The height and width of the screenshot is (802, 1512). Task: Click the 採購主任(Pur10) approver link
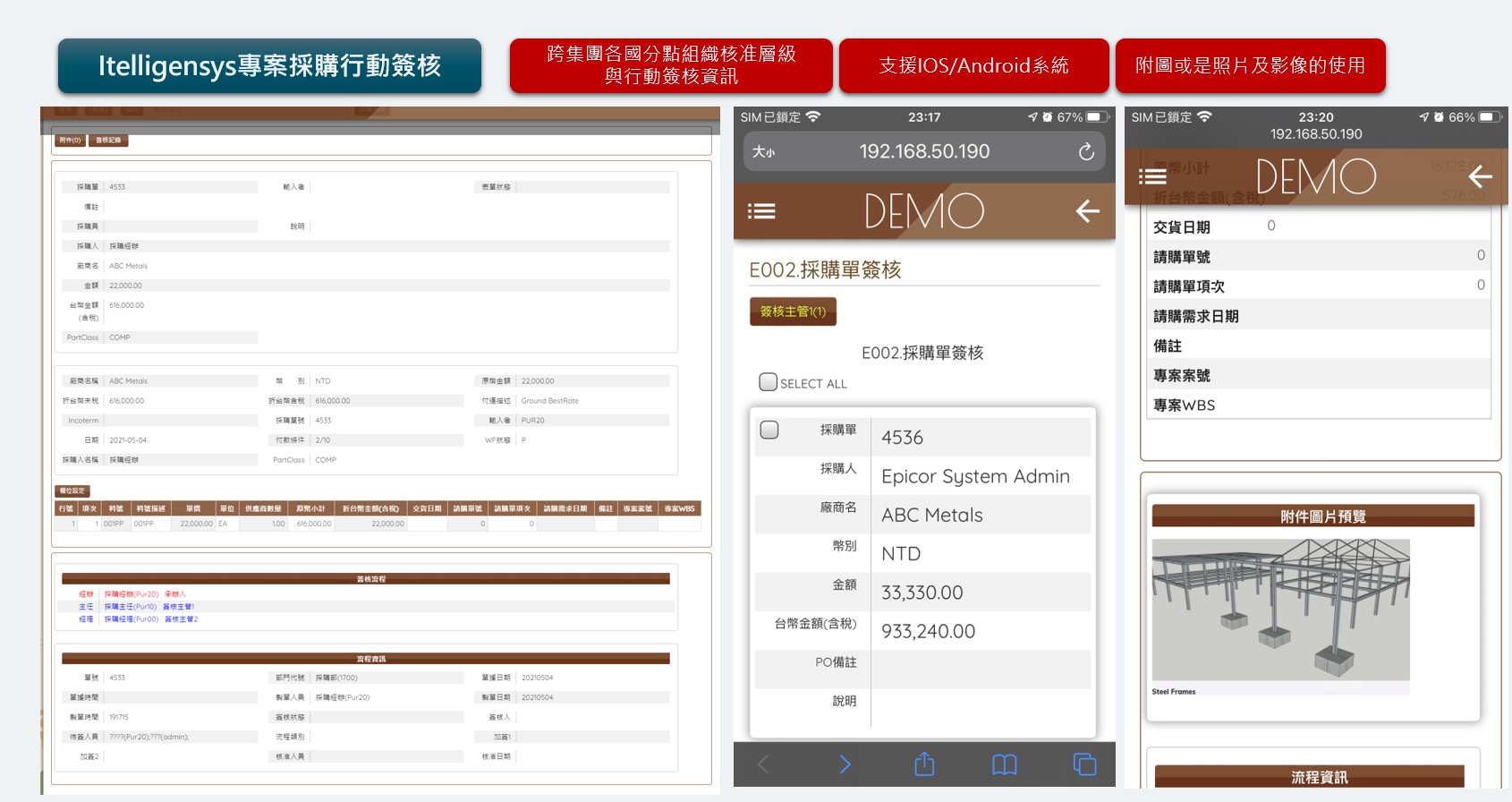(x=131, y=607)
